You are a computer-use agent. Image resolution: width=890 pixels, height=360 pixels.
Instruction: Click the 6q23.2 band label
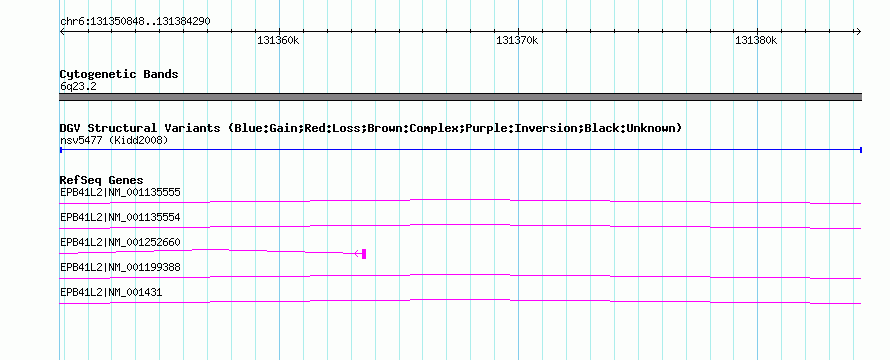click(x=78, y=87)
